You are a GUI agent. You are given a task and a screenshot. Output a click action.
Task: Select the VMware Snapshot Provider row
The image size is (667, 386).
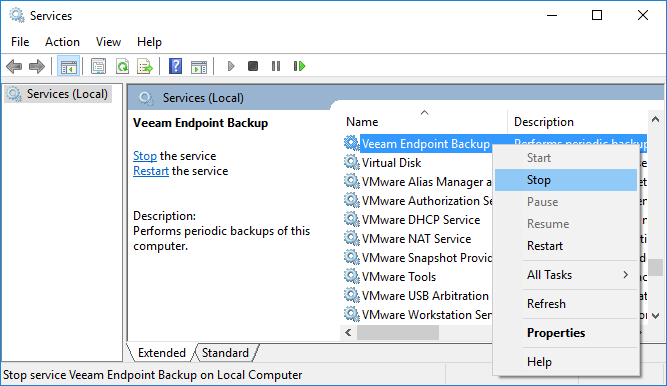point(418,257)
